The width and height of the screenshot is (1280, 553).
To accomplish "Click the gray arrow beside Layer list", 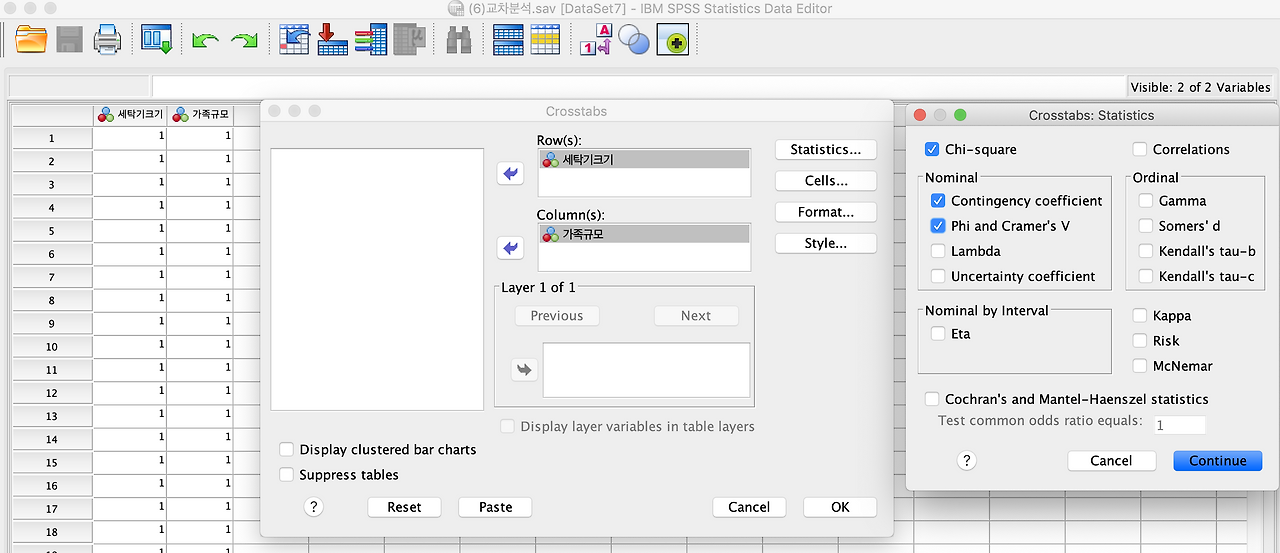I will 524,370.
